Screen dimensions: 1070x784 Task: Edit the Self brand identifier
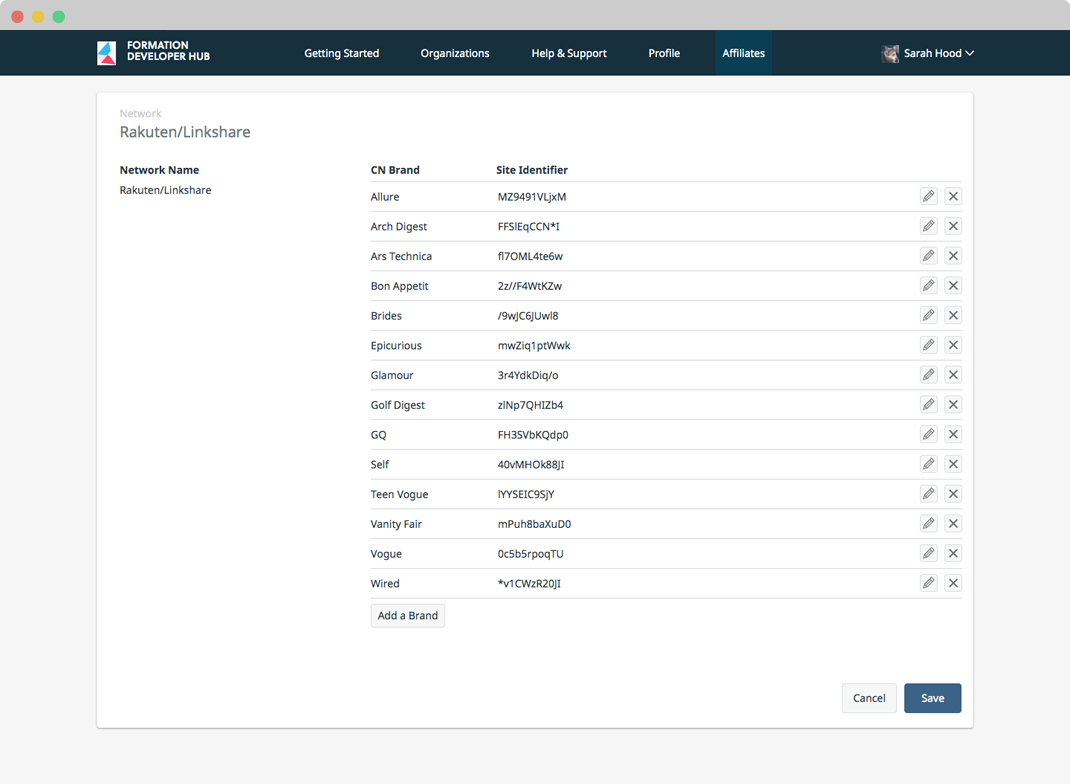(928, 464)
